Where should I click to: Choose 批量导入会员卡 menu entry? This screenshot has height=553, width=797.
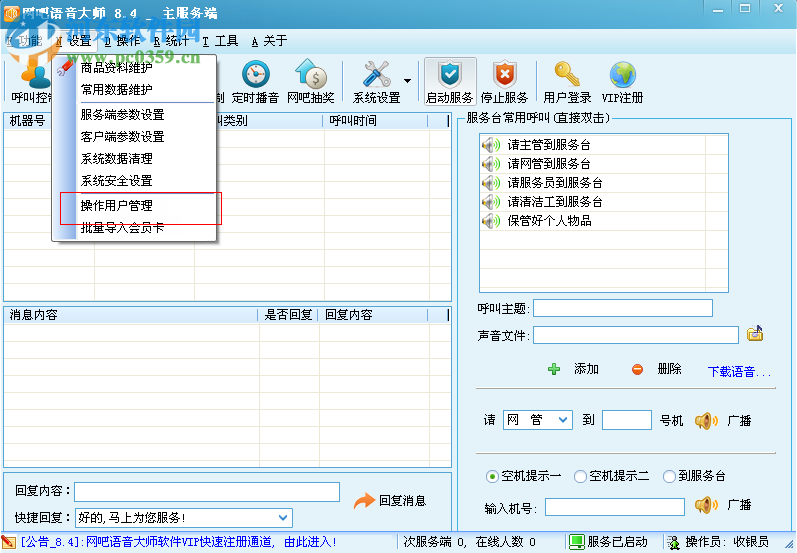click(134, 228)
